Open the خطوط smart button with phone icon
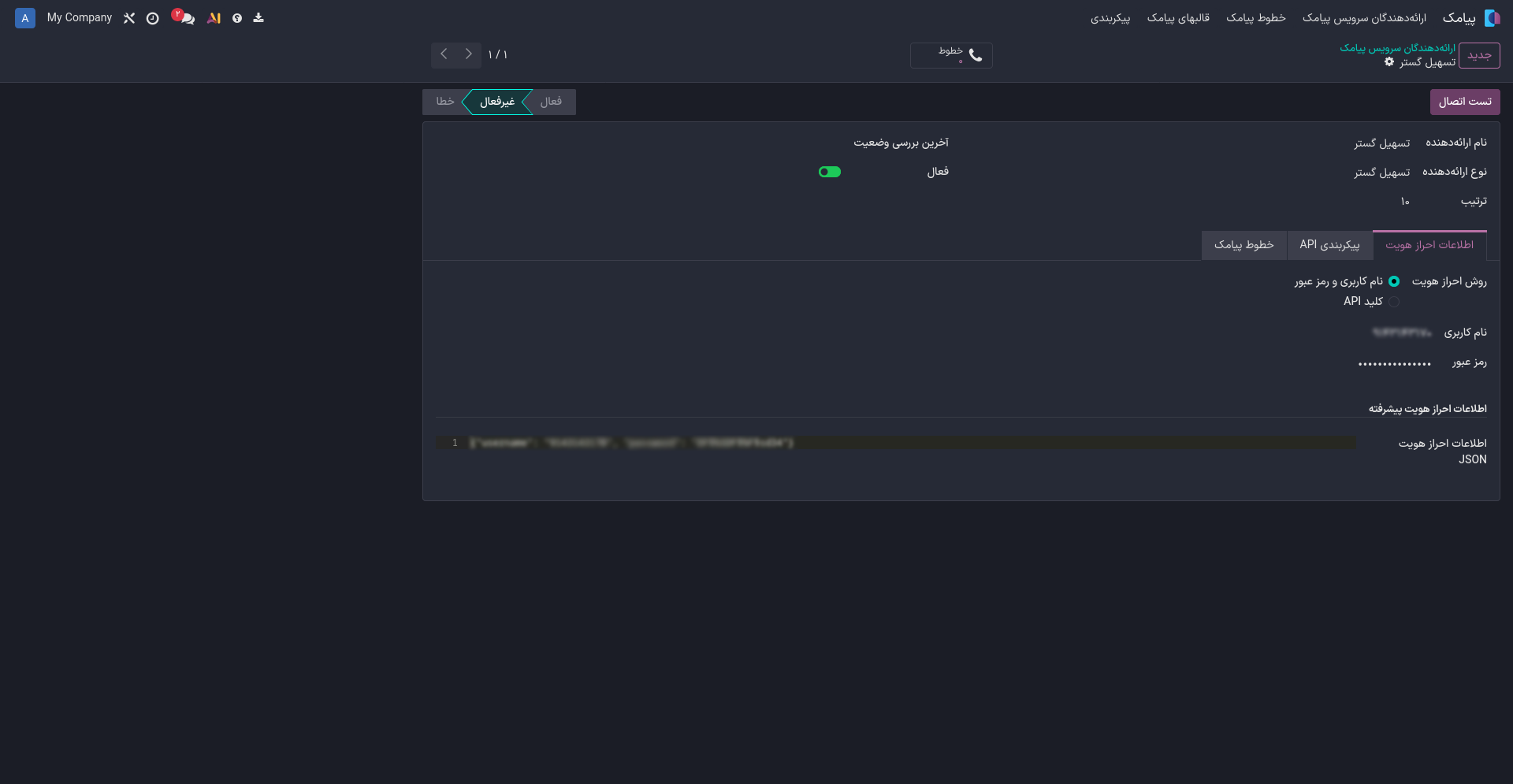 coord(951,55)
